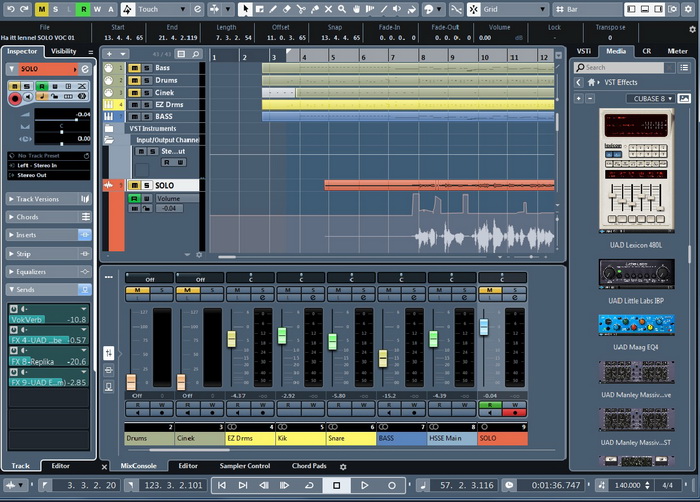Screen dimensions: 700x502
Task: Activate the Cycle loop transport button
Action: click(309, 485)
